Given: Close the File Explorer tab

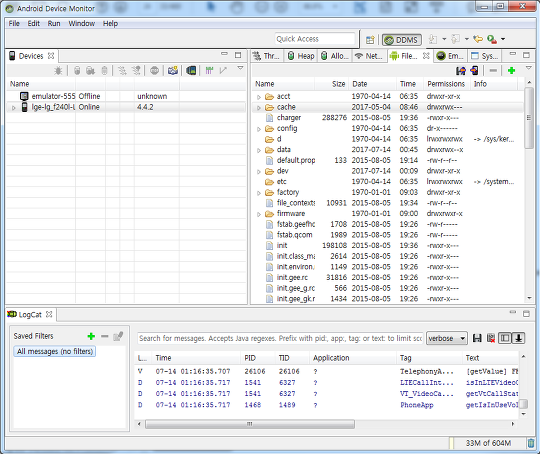Looking at the screenshot, I should [x=426, y=55].
